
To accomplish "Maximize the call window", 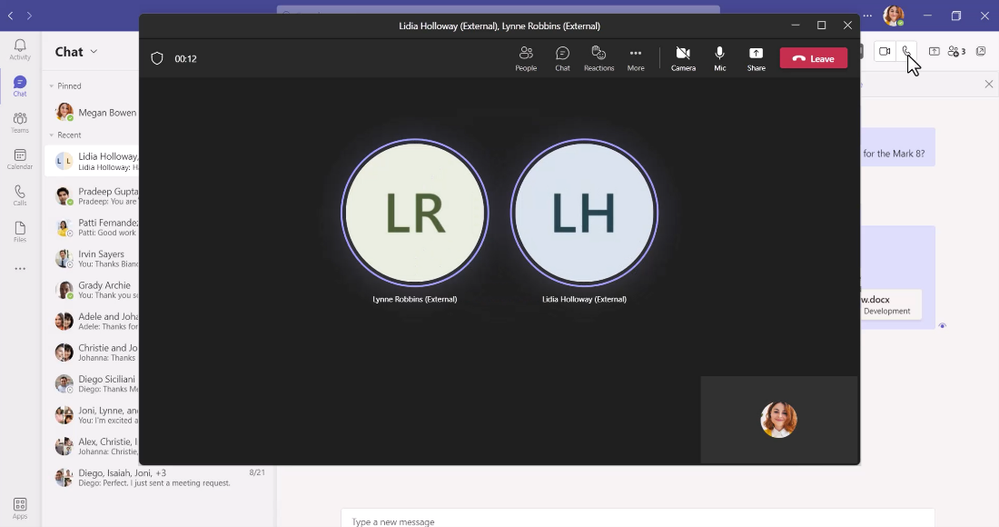I will point(821,25).
